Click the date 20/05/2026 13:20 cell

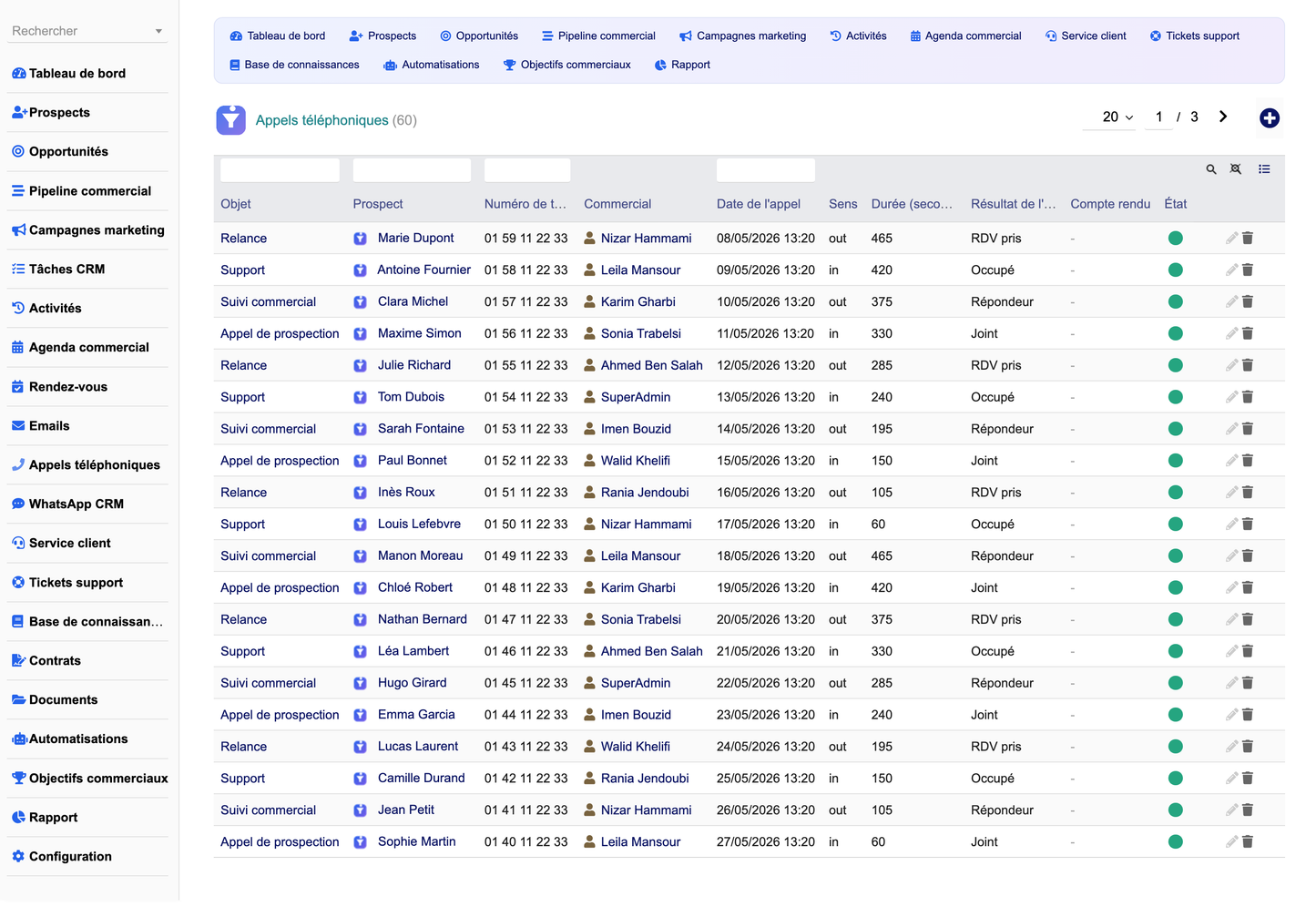(765, 620)
